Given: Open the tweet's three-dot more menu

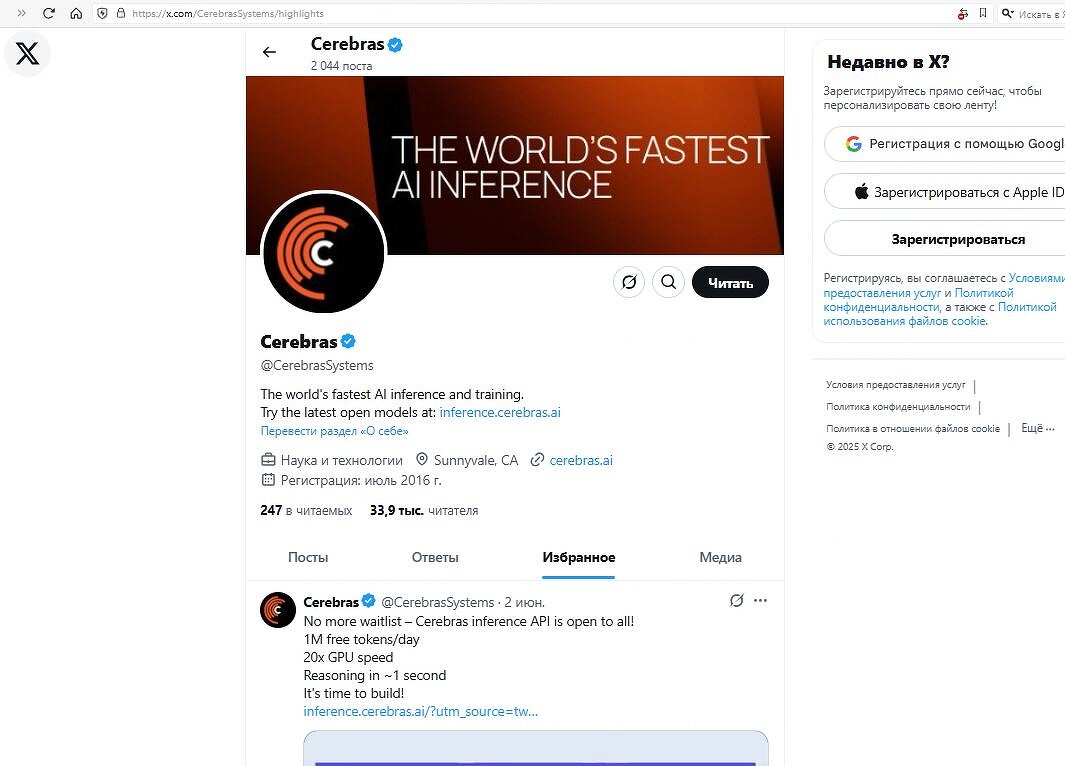Looking at the screenshot, I should coord(760,600).
